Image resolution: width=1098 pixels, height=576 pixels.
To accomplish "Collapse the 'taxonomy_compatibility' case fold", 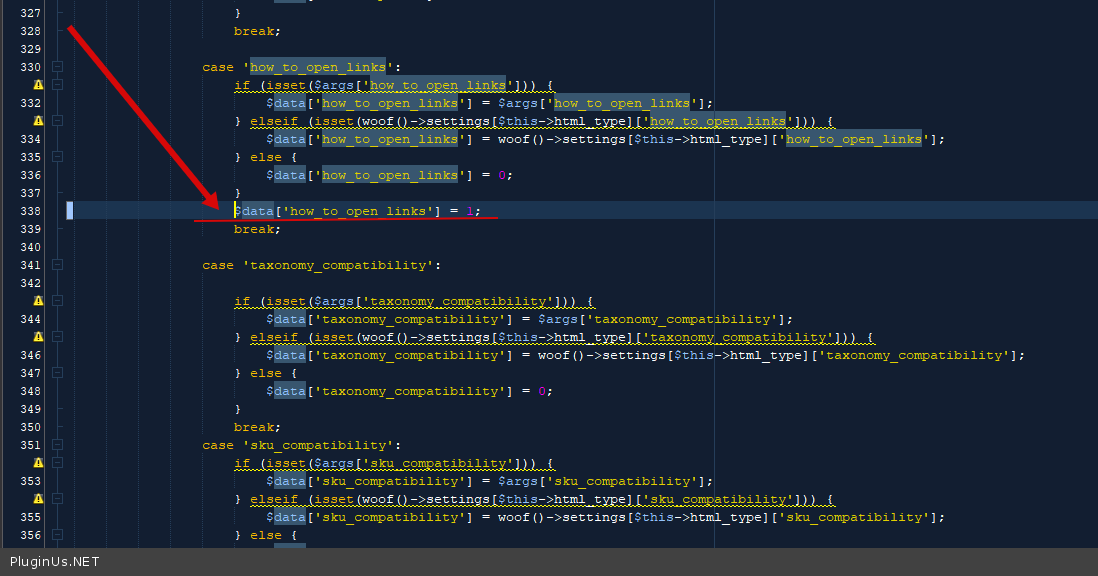I will tap(58, 265).
